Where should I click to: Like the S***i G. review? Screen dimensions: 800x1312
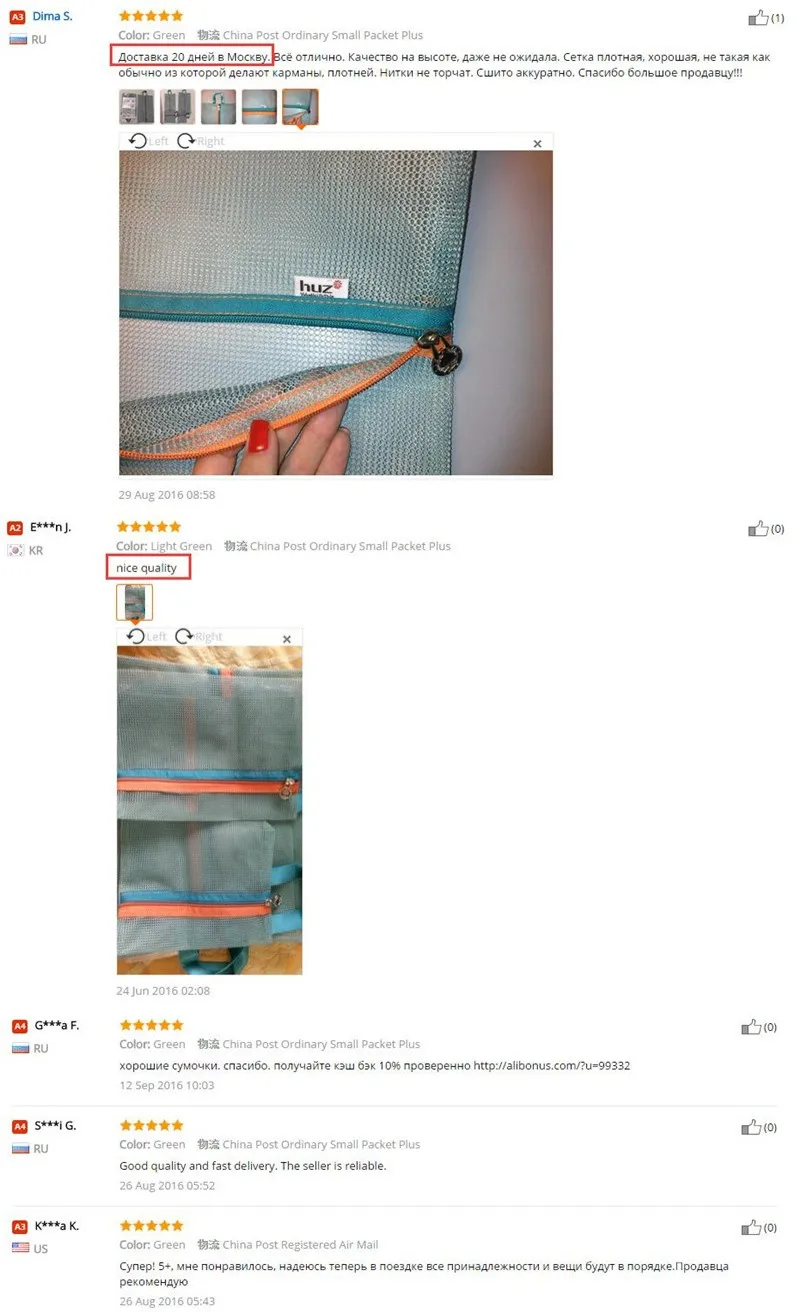pos(751,1127)
